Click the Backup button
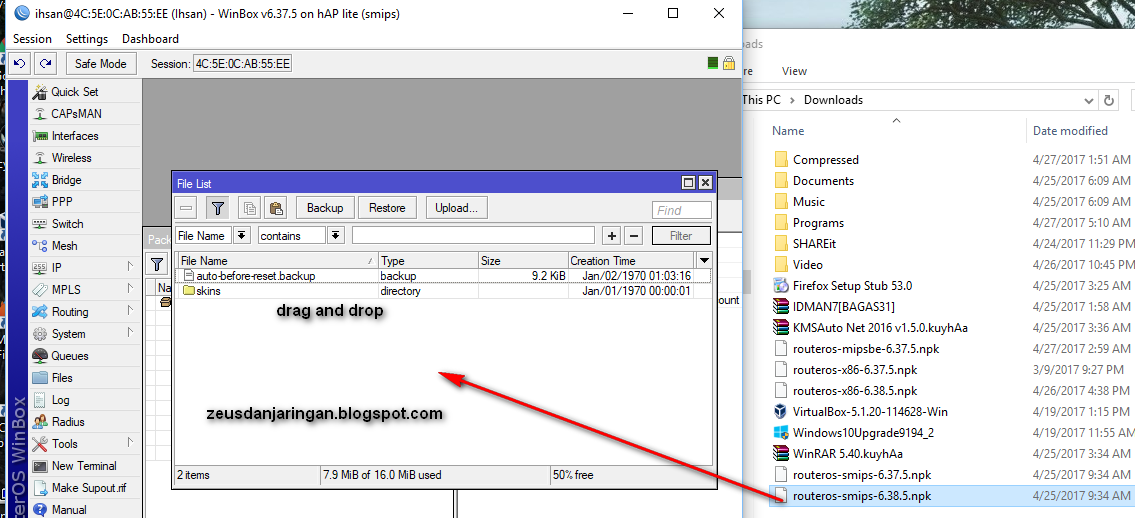 coord(325,208)
